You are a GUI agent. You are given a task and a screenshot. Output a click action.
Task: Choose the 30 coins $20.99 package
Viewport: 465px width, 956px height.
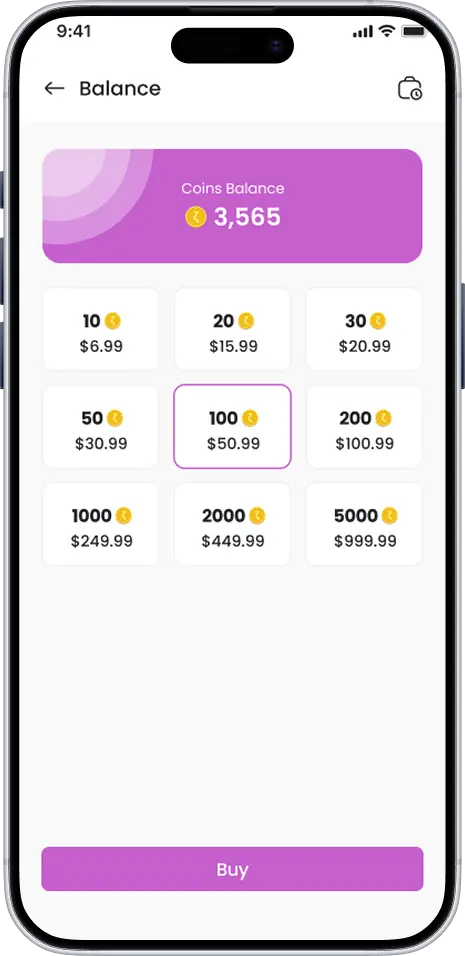click(x=364, y=329)
